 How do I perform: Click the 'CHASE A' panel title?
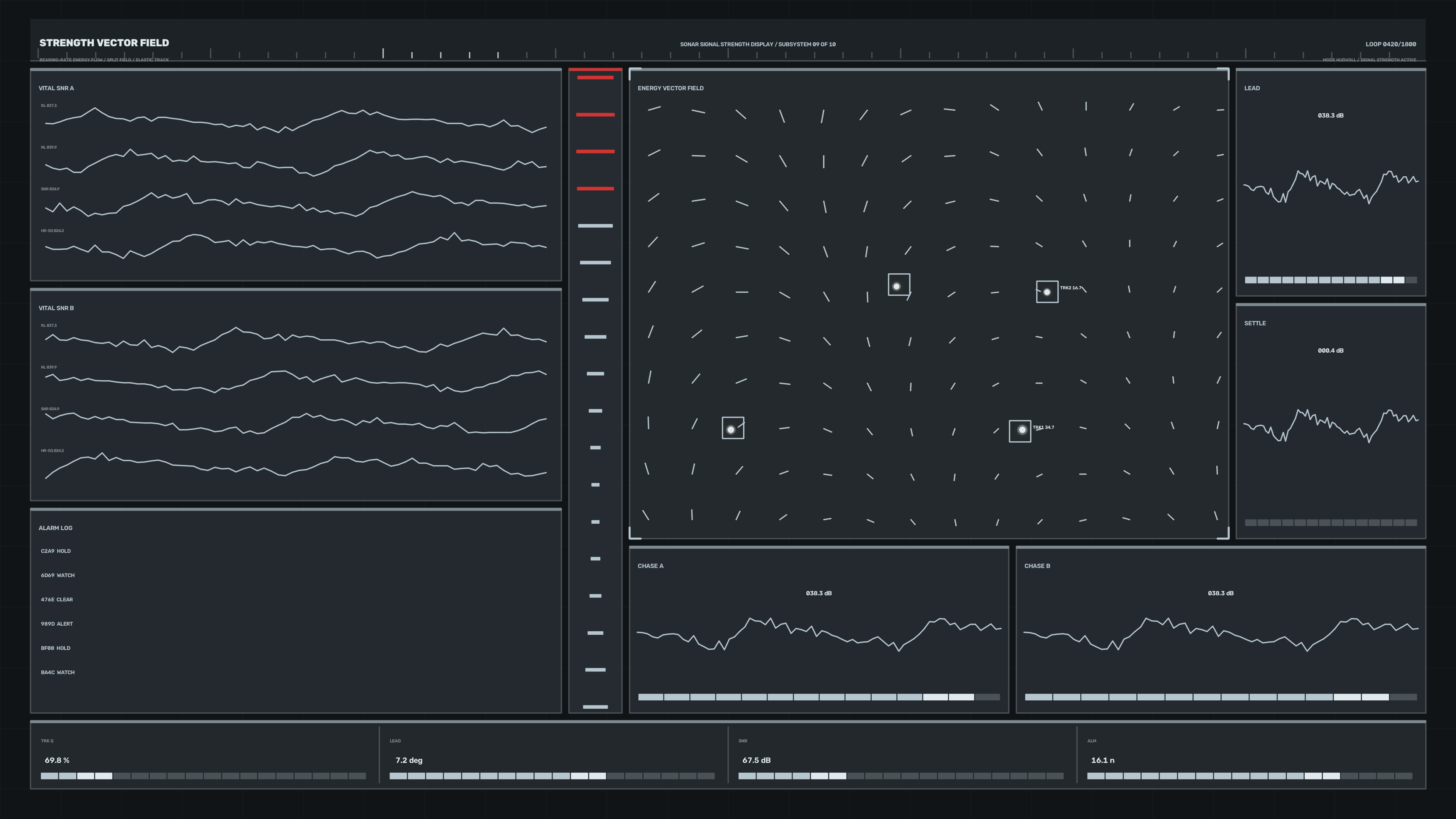tap(651, 566)
